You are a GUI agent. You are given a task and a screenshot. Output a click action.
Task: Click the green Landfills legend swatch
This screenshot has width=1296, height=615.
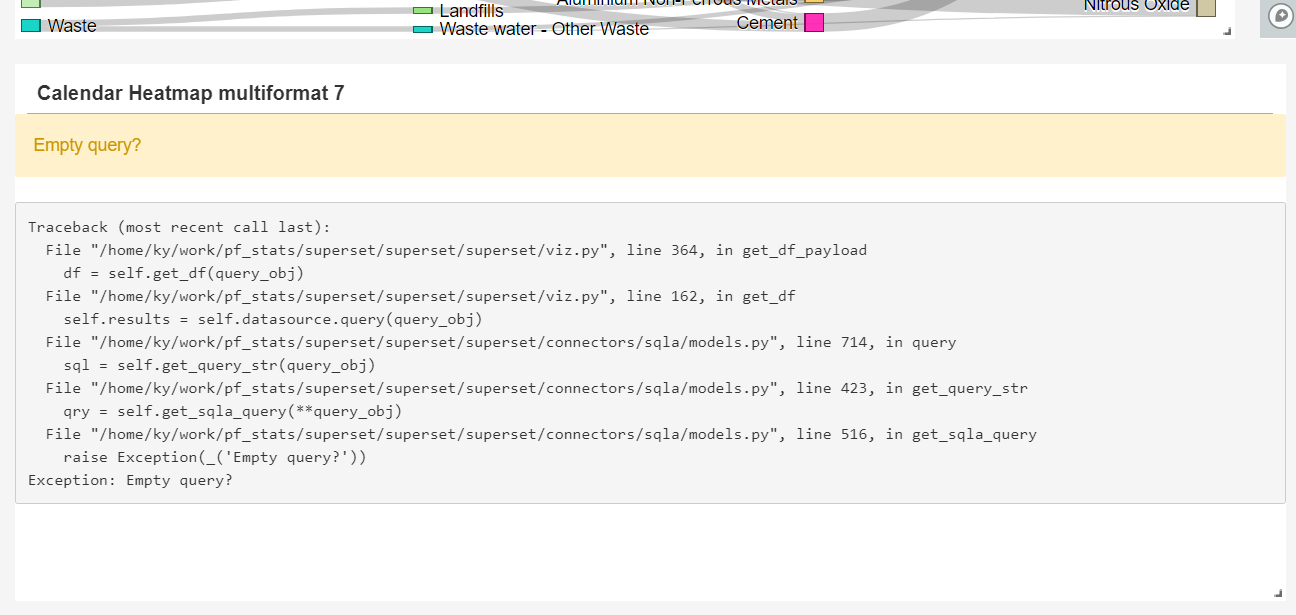point(424,11)
